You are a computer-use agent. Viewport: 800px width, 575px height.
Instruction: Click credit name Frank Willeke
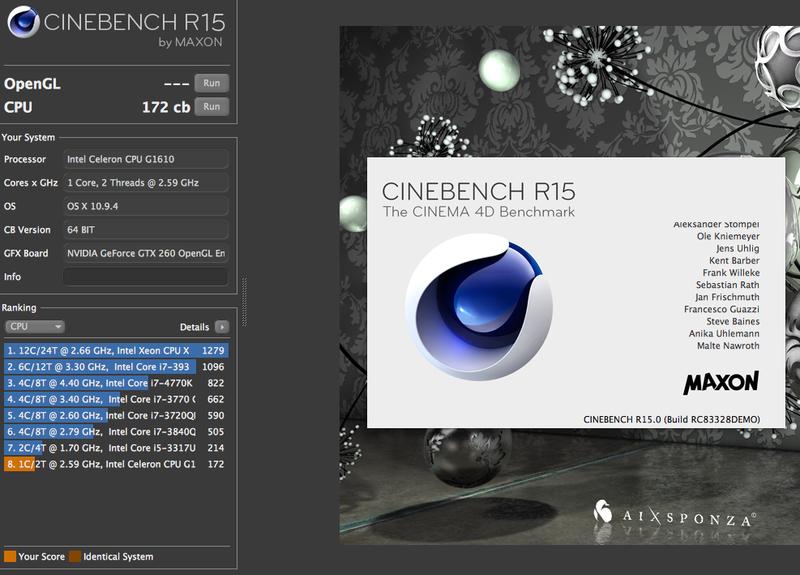click(731, 272)
